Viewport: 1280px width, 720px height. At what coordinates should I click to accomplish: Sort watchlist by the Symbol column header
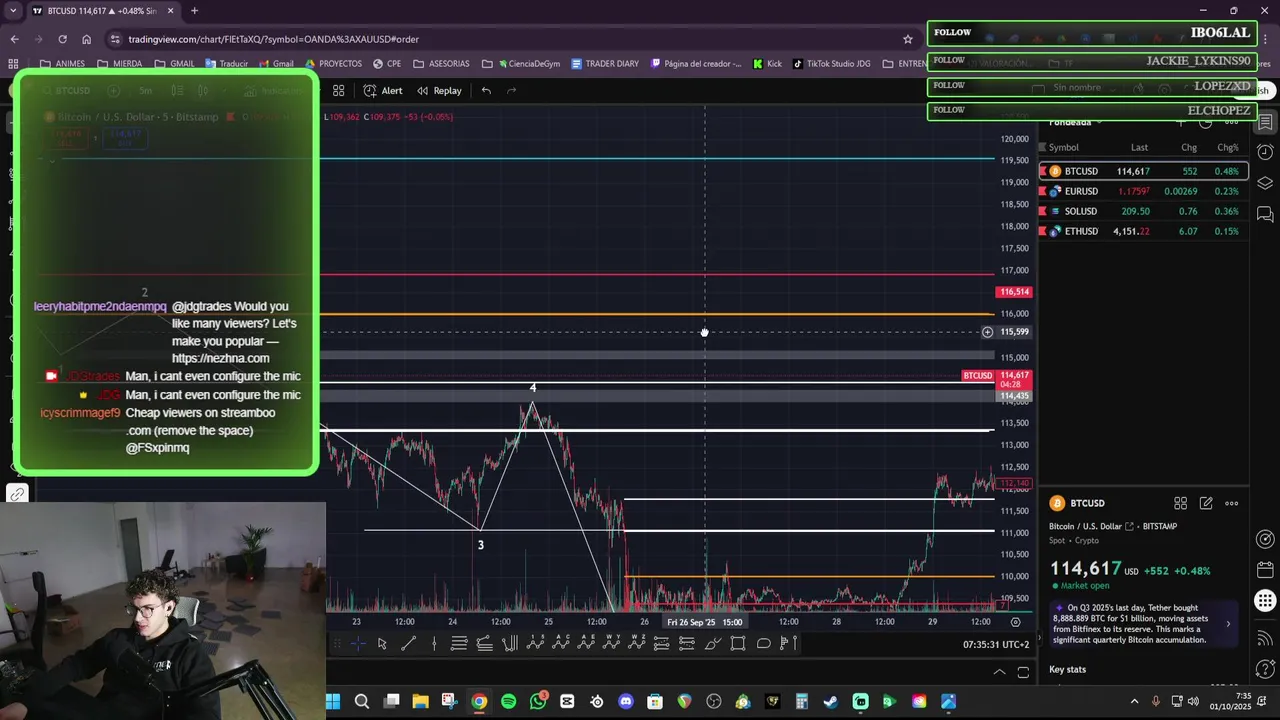(1063, 147)
